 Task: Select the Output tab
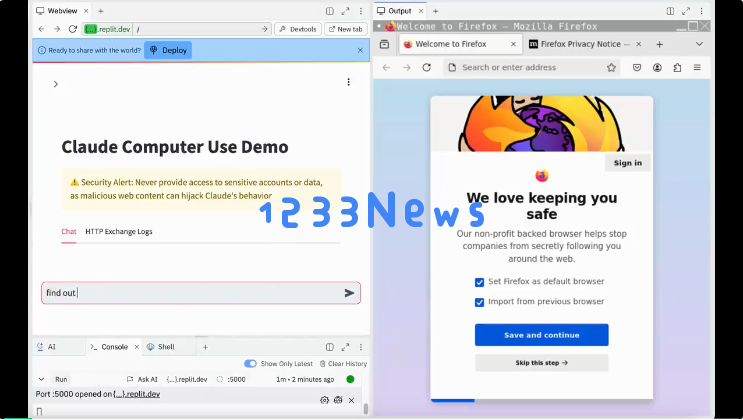[395, 11]
